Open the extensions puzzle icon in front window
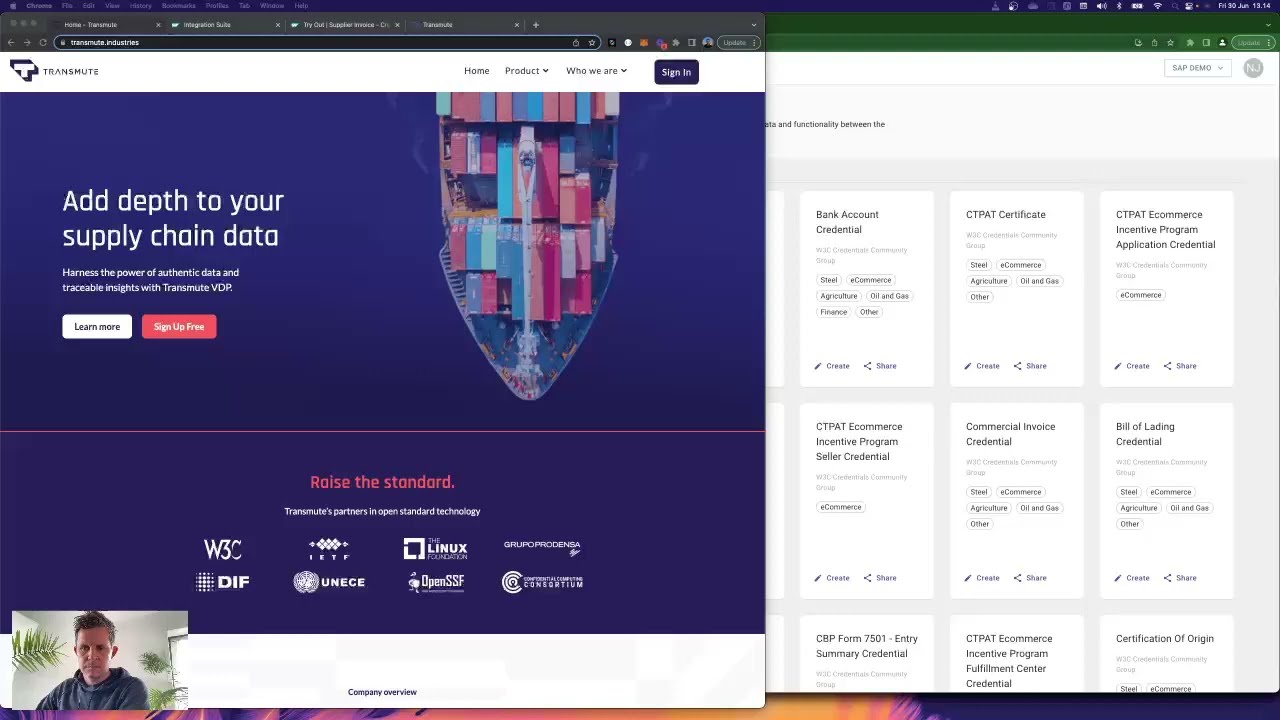This screenshot has height=720, width=1280. coord(676,42)
